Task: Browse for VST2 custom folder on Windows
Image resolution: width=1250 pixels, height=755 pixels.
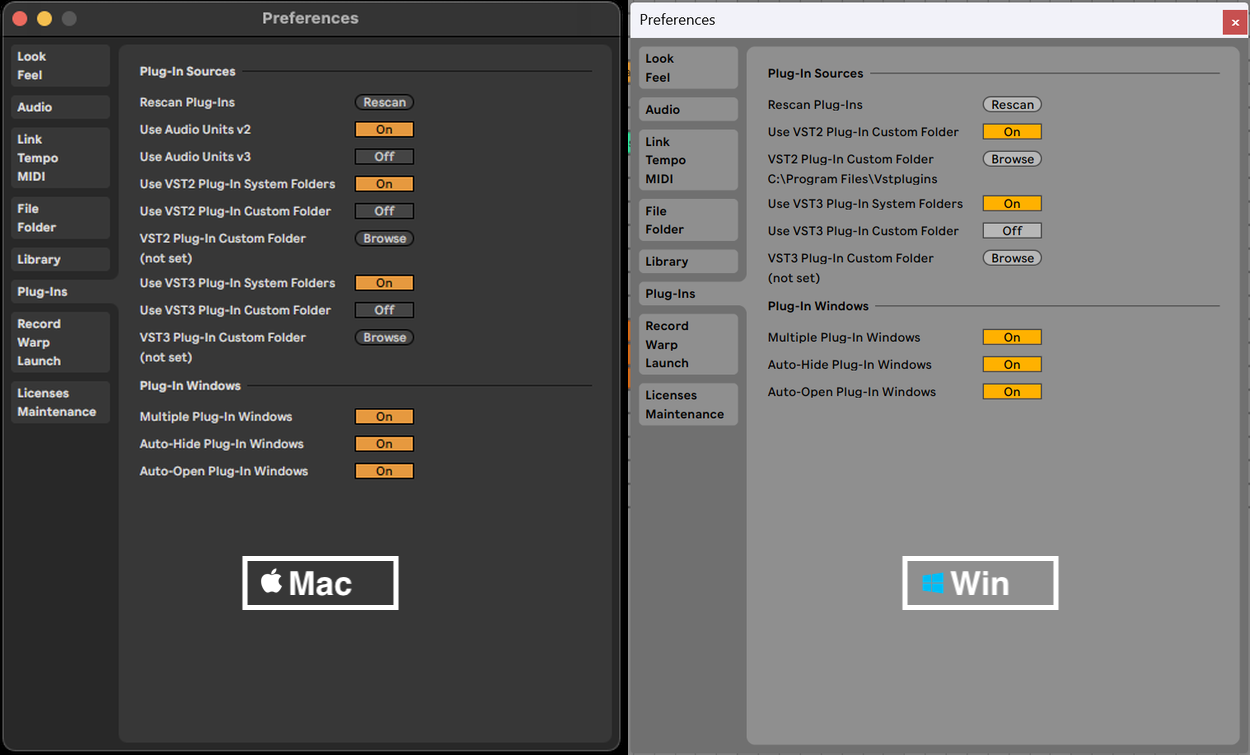Action: click(1012, 159)
